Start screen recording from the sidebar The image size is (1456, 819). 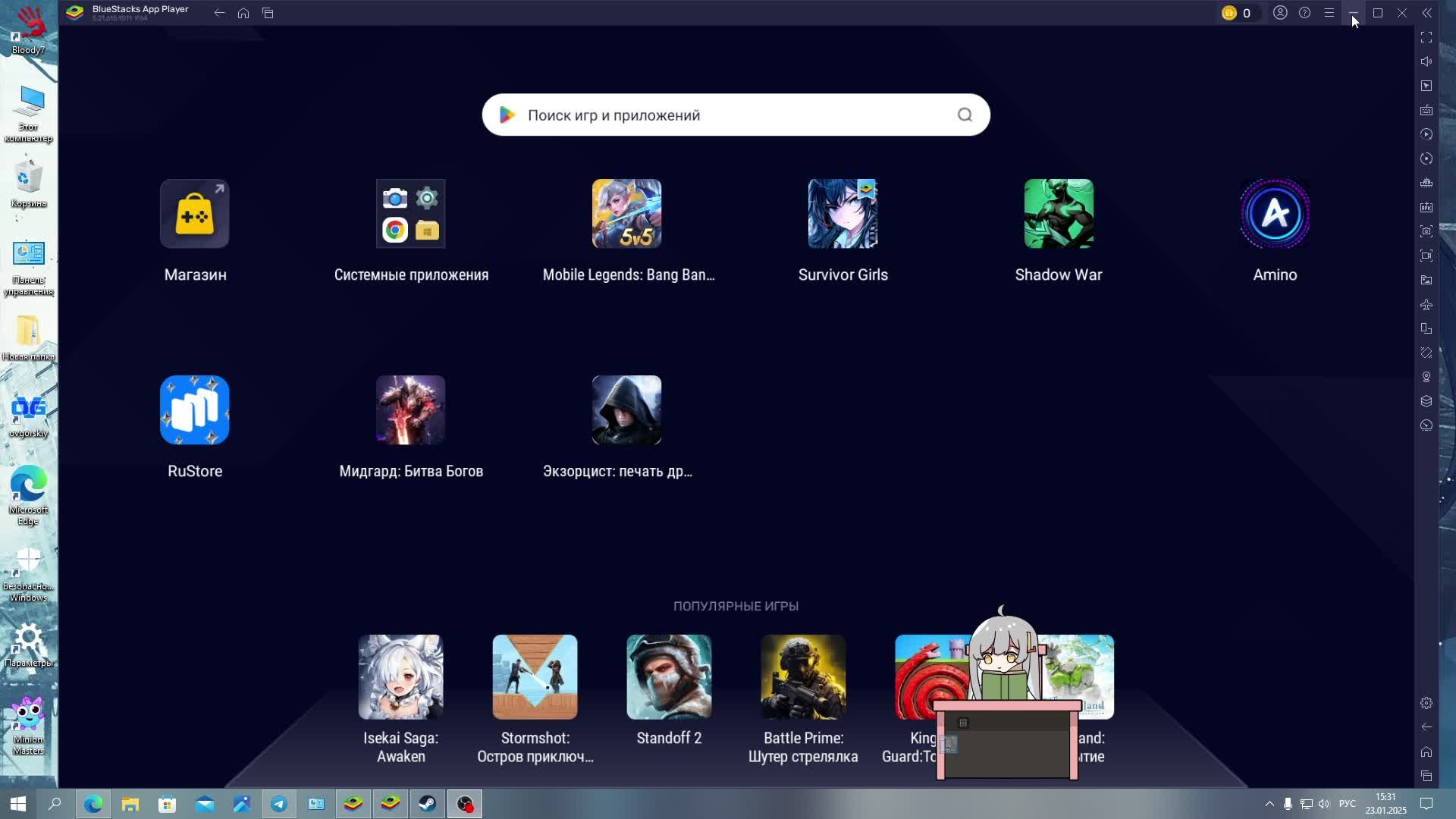[1426, 256]
